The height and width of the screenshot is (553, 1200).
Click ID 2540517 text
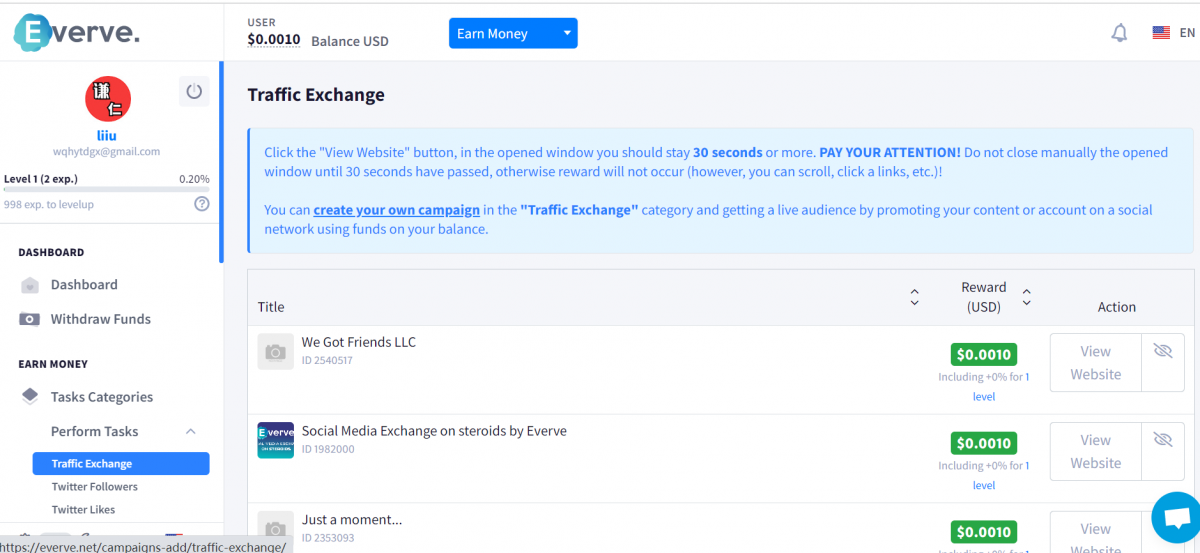point(327,361)
